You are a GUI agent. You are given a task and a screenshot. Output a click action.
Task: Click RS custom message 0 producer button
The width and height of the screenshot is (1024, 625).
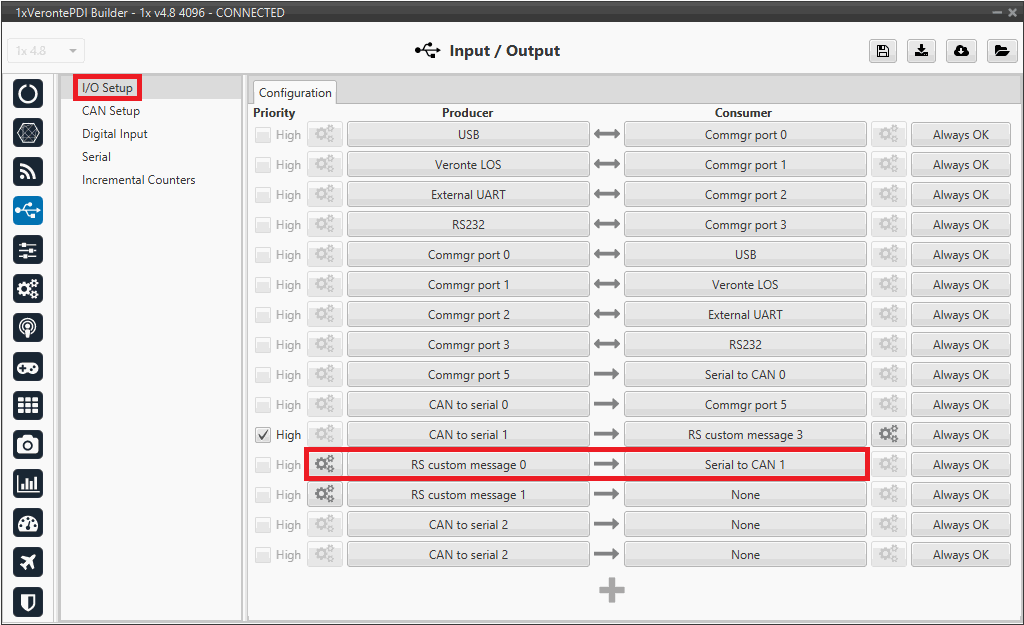[468, 465]
